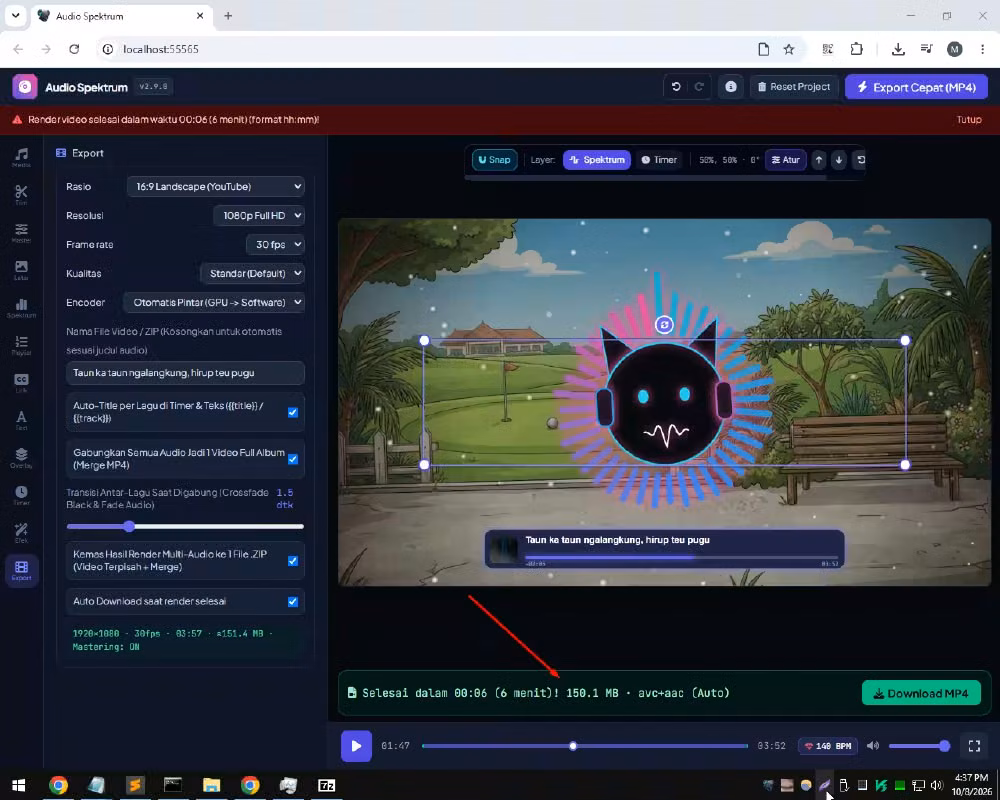Open Chrome downloads icon in toolbar
Screen dimensions: 1000x800
tap(898, 49)
